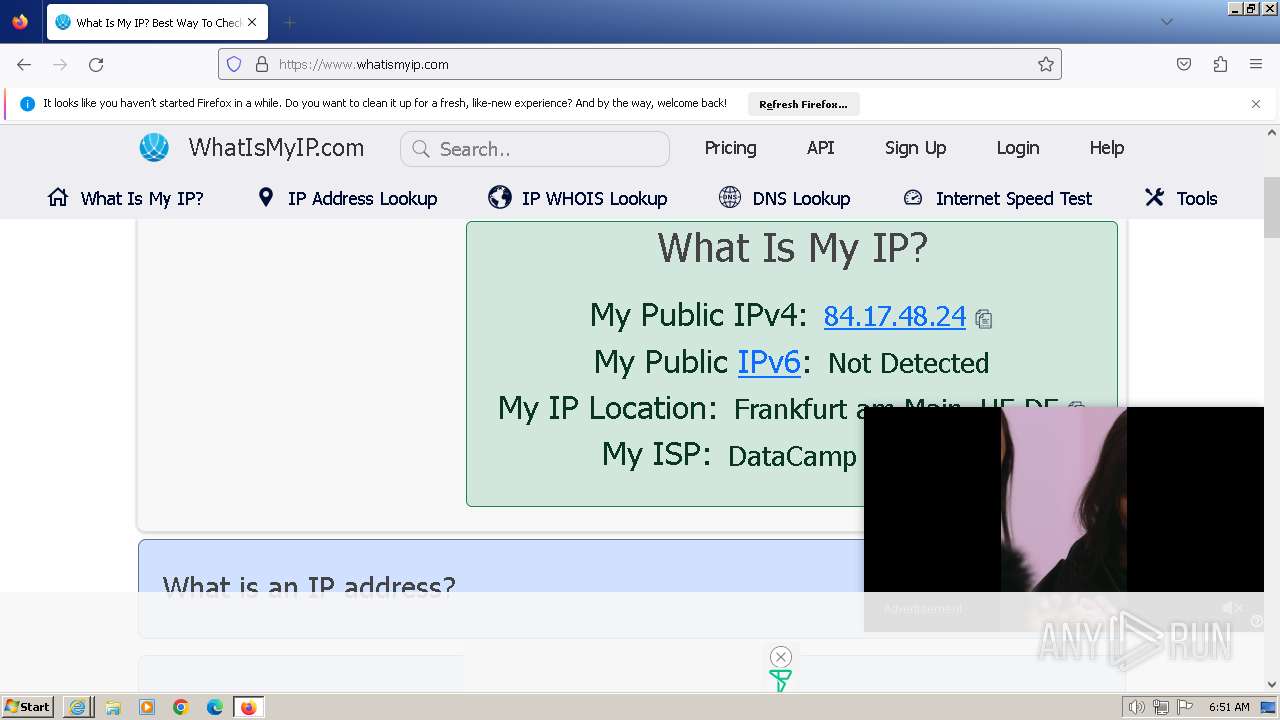Open the Action Center flag icon

click(x=1185, y=707)
